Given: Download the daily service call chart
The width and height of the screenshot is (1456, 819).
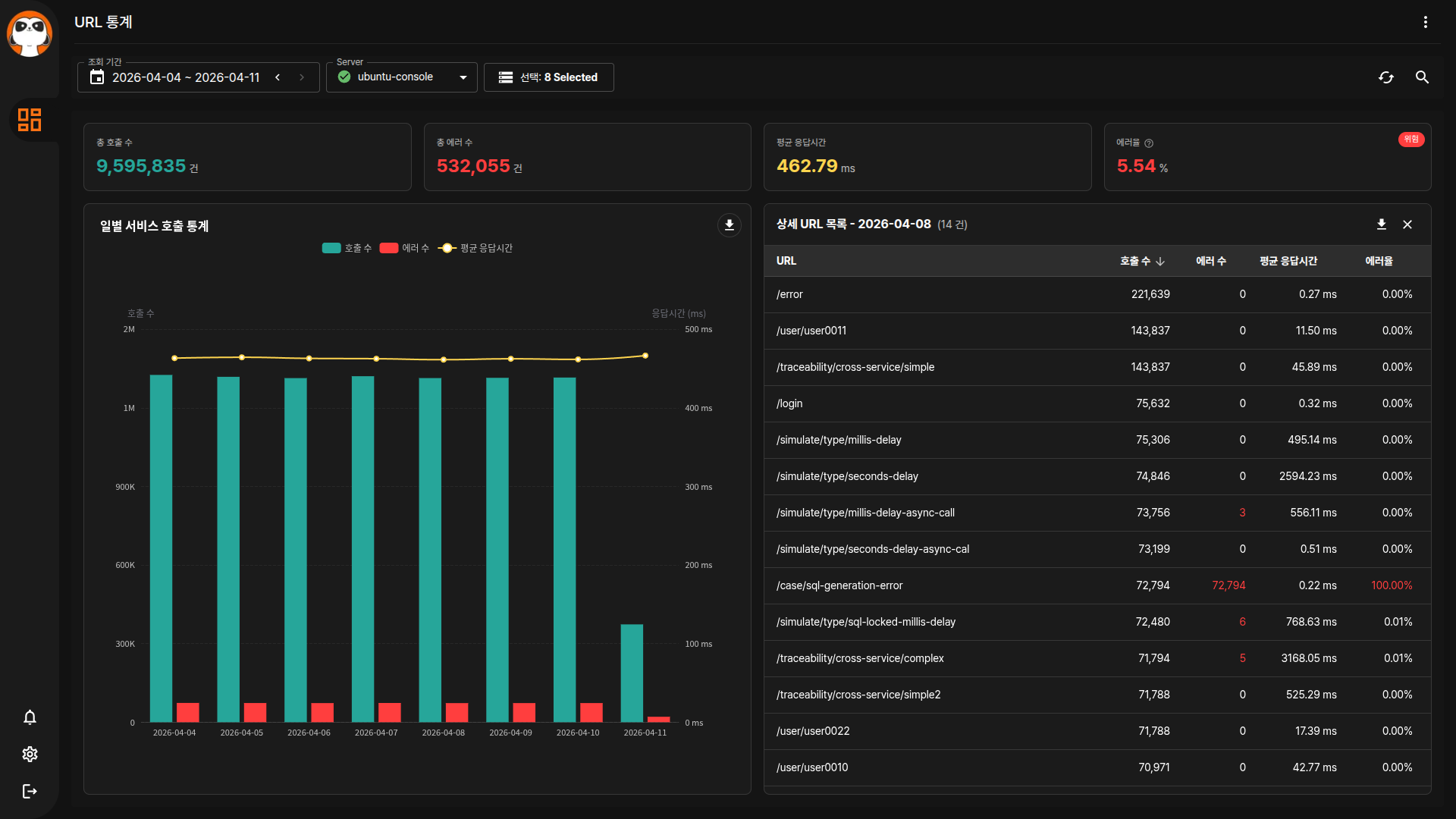Looking at the screenshot, I should (x=729, y=225).
